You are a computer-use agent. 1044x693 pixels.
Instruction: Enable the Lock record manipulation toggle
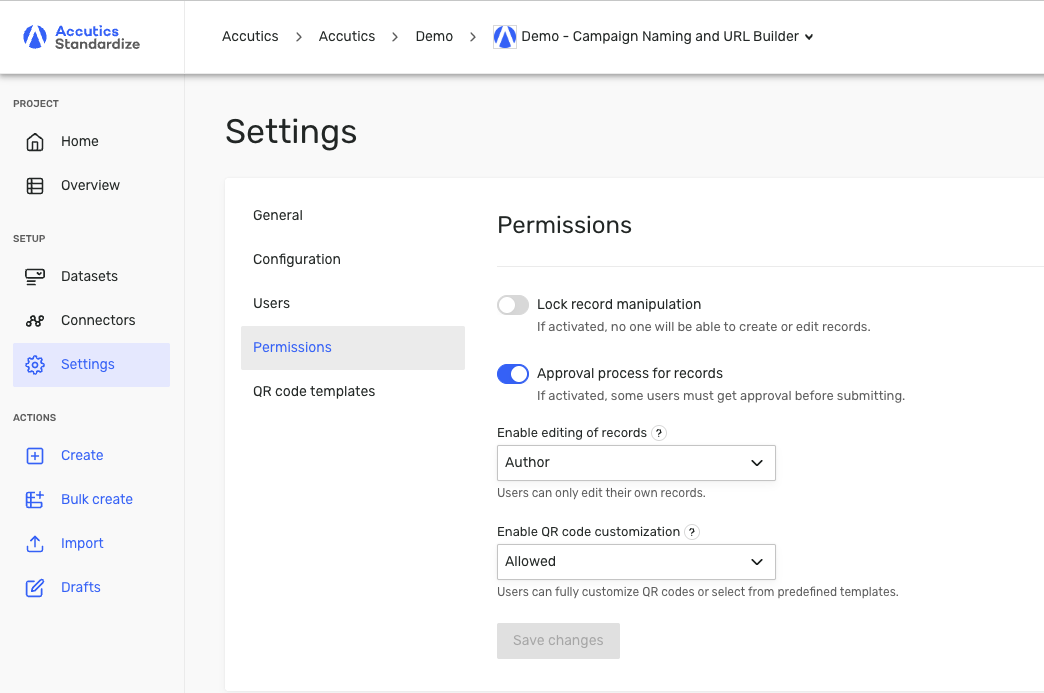pos(513,305)
